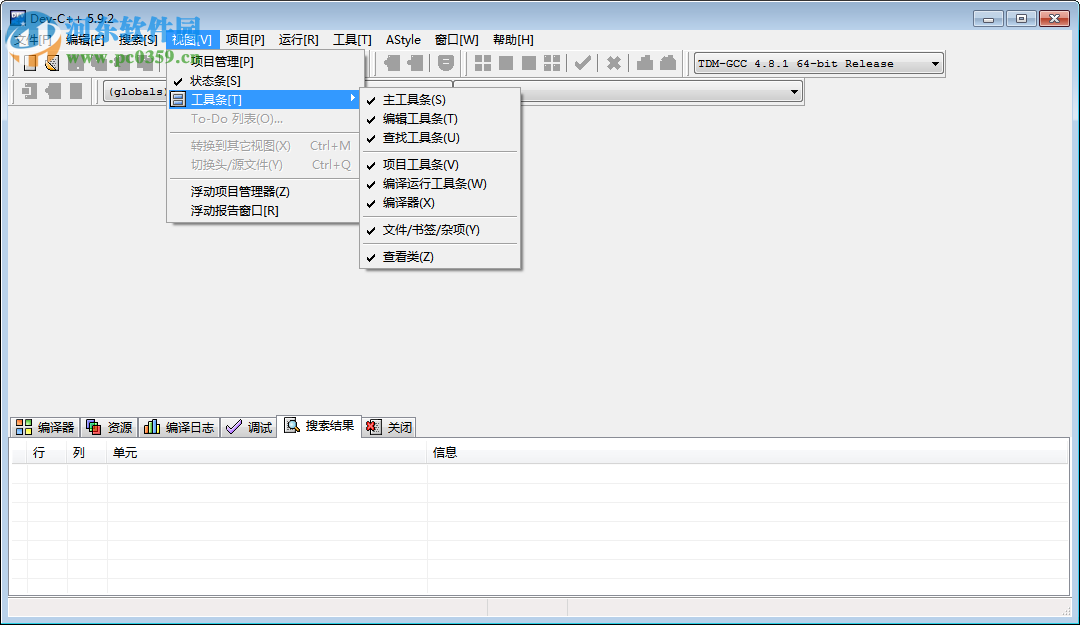Click the back navigation arrow icon
The height and width of the screenshot is (625, 1080).
(390, 63)
